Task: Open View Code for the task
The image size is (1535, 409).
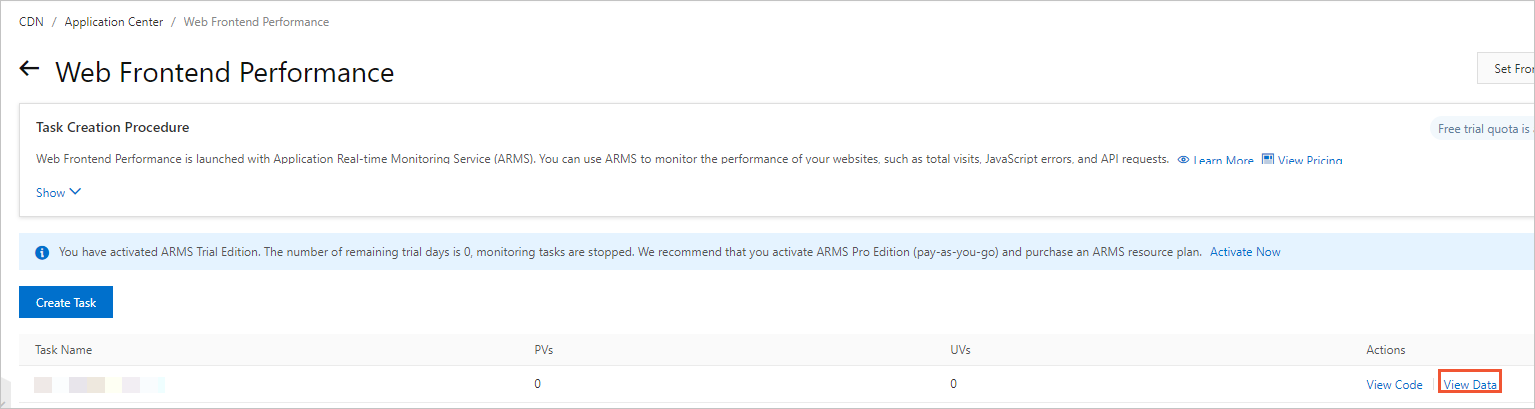Action: tap(1394, 385)
